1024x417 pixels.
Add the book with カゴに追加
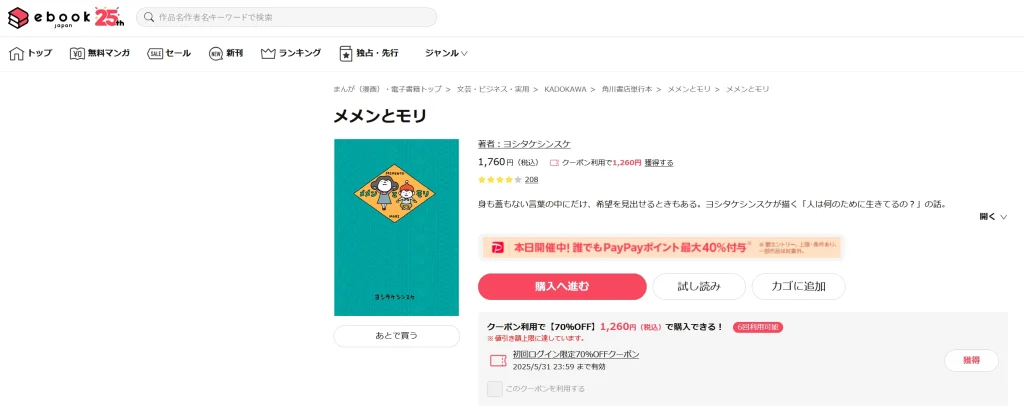click(799, 286)
